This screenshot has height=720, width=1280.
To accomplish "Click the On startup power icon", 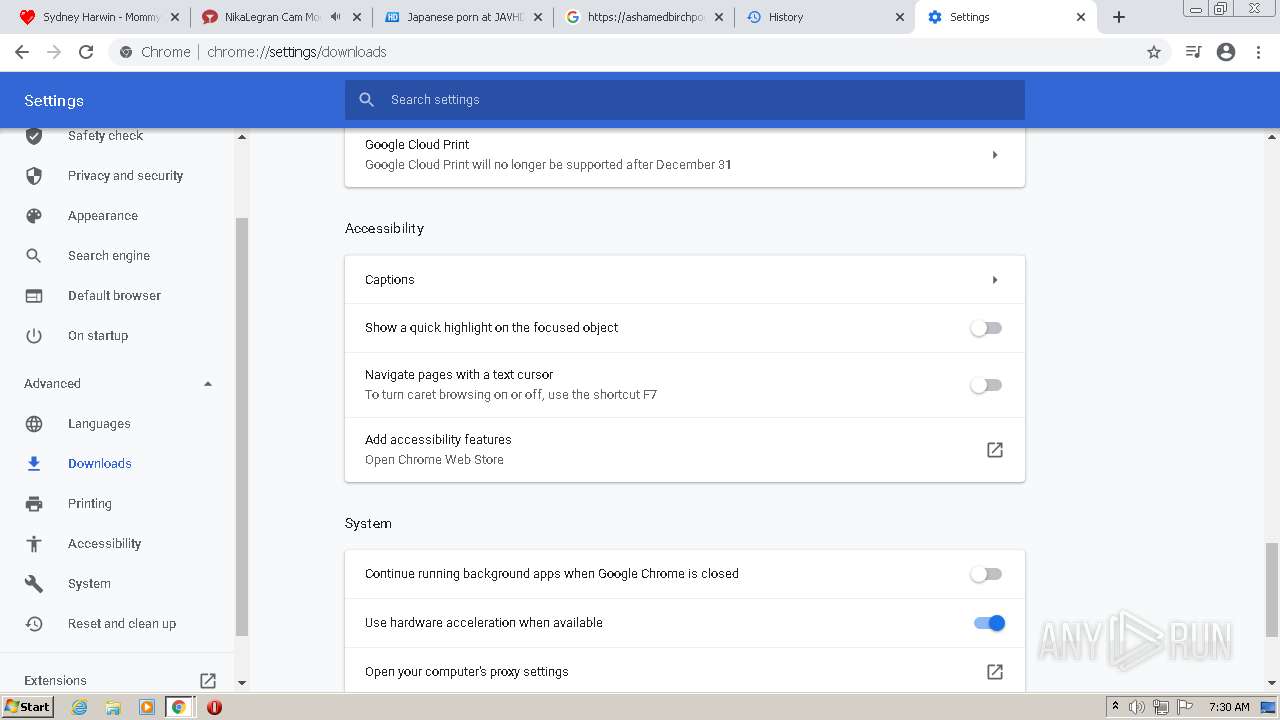I will 34,336.
